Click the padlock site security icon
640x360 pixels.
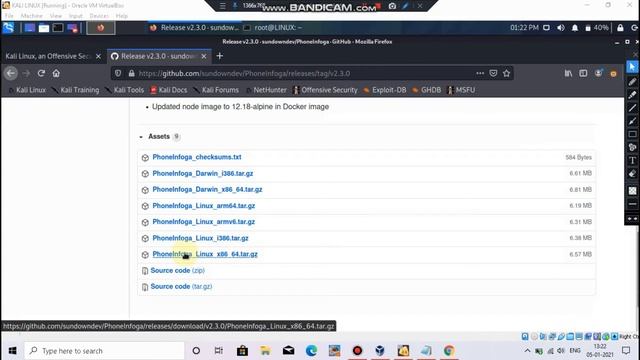coord(131,73)
